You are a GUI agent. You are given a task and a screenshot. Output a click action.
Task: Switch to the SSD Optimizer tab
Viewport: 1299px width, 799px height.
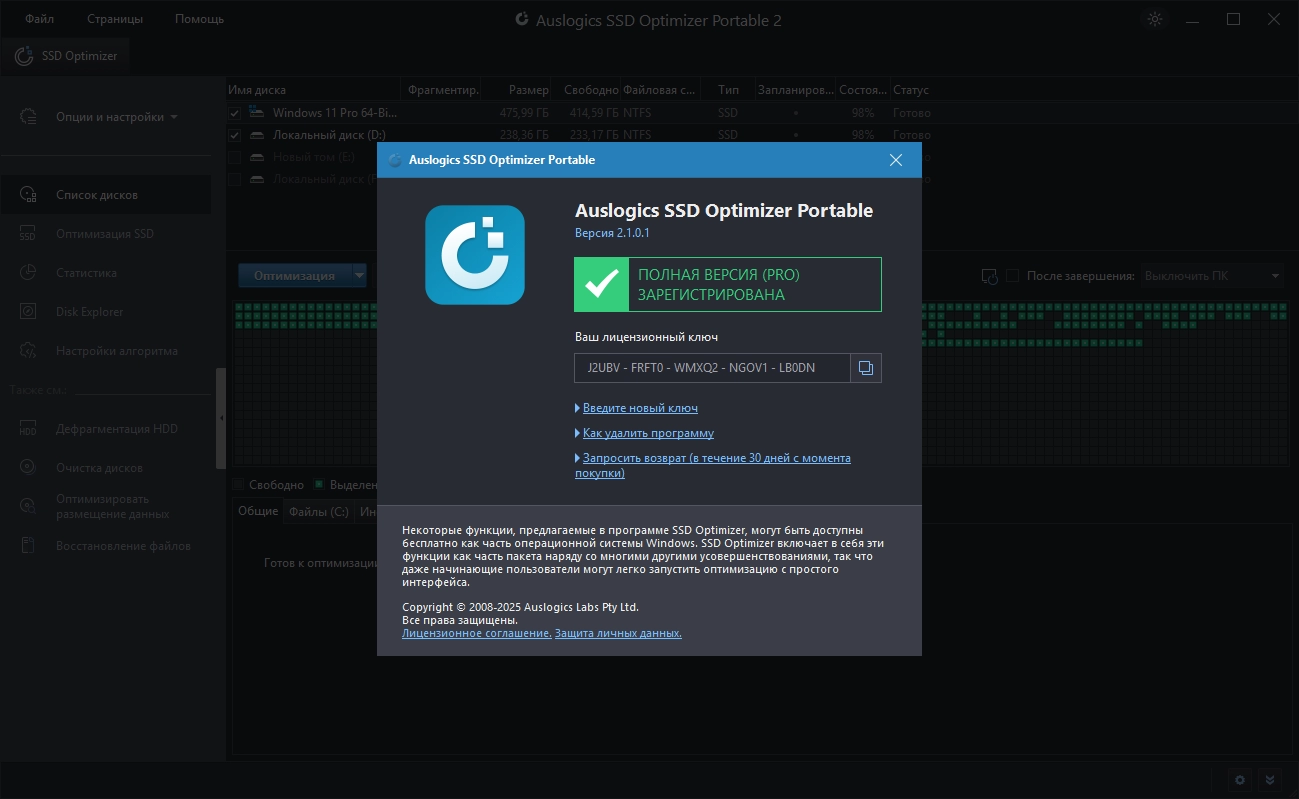(x=66, y=56)
